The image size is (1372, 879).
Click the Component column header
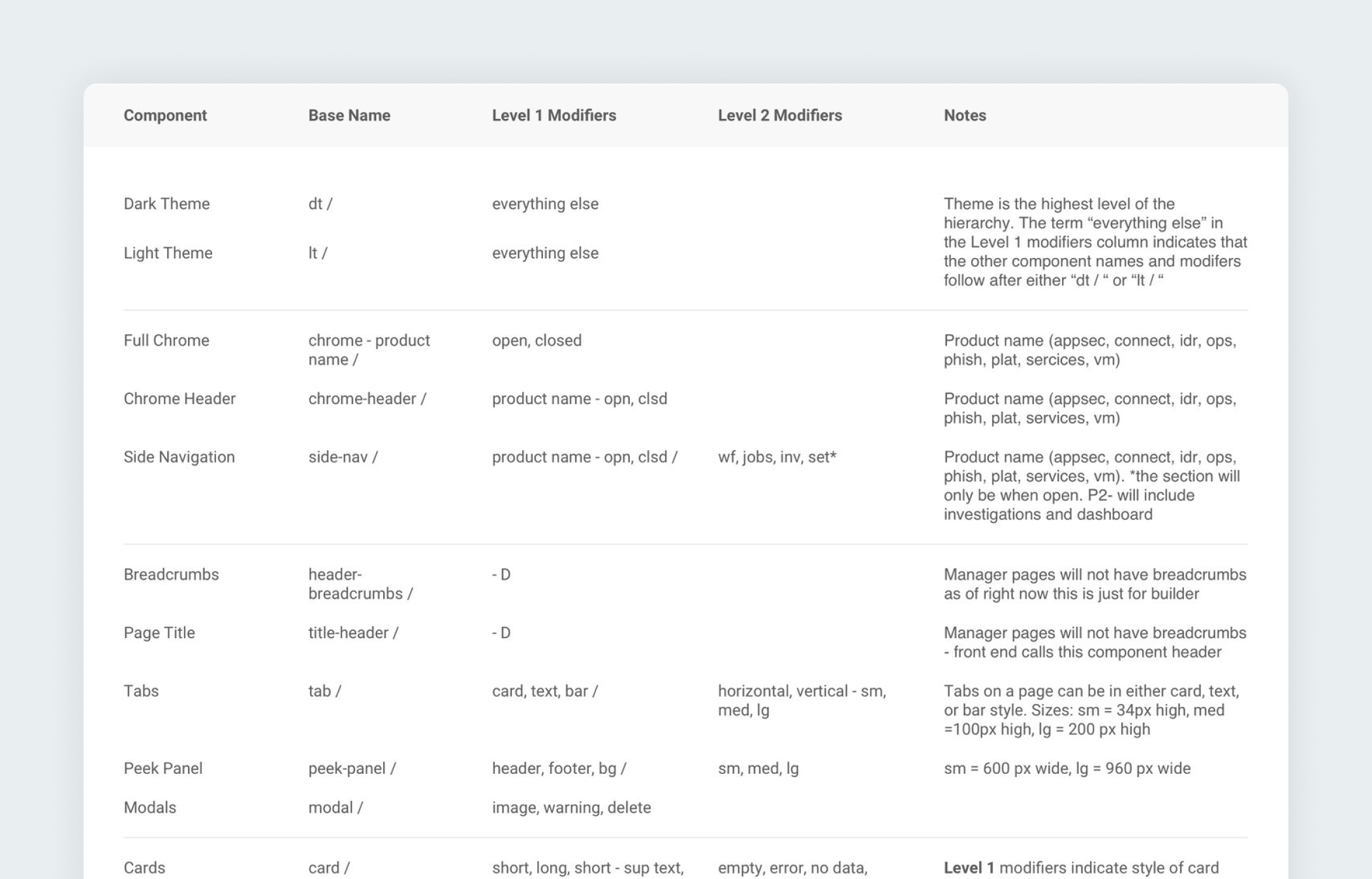(x=165, y=116)
